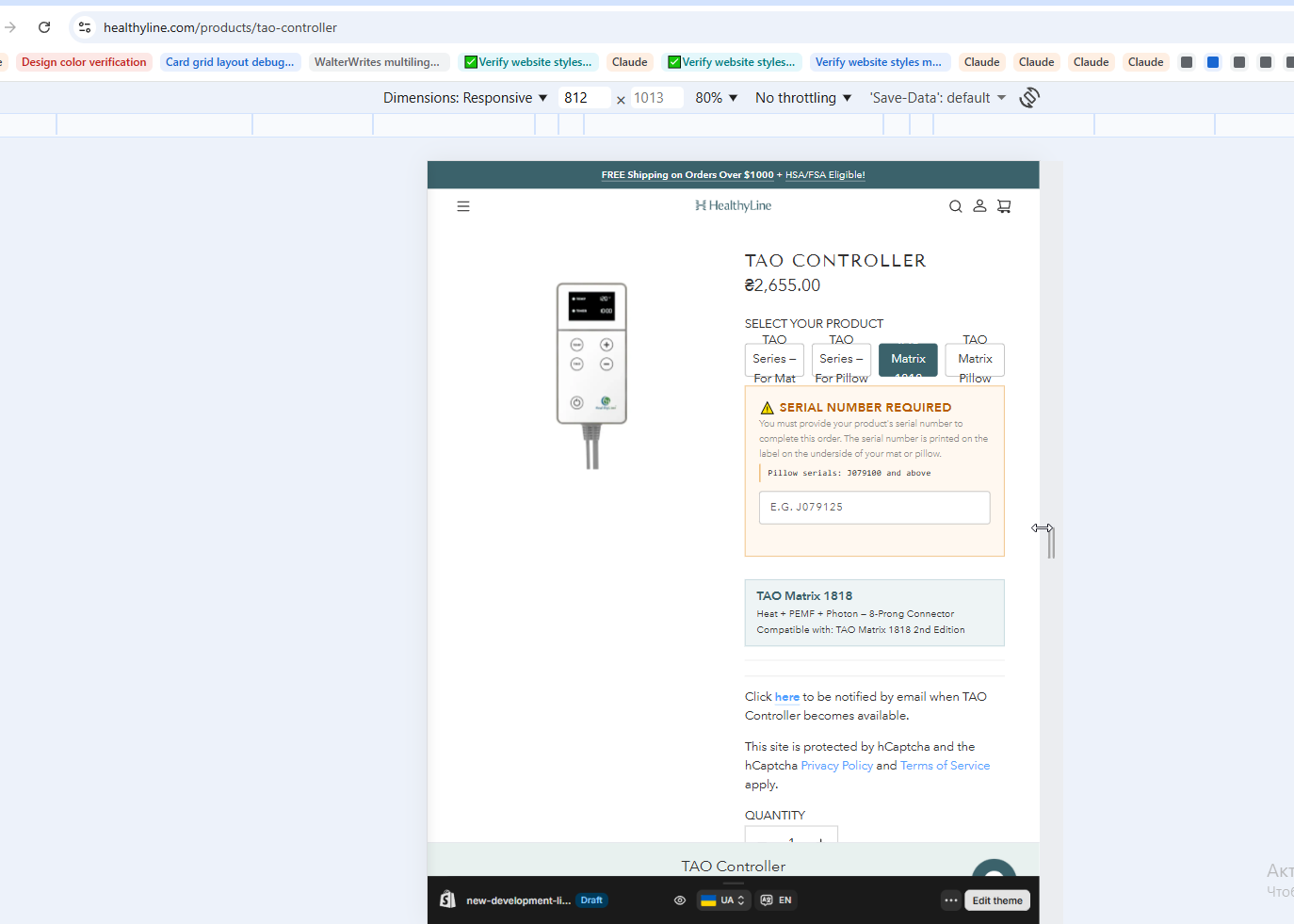Screen dimensions: 1294x924
Task: Click the 'here' notification link
Action: [x=787, y=697]
